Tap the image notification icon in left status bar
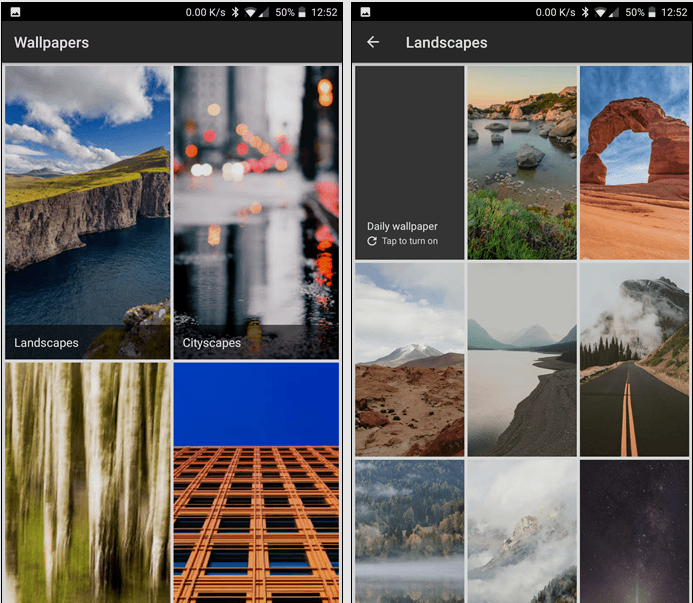Viewport: 693px width, 603px height. 15,12
